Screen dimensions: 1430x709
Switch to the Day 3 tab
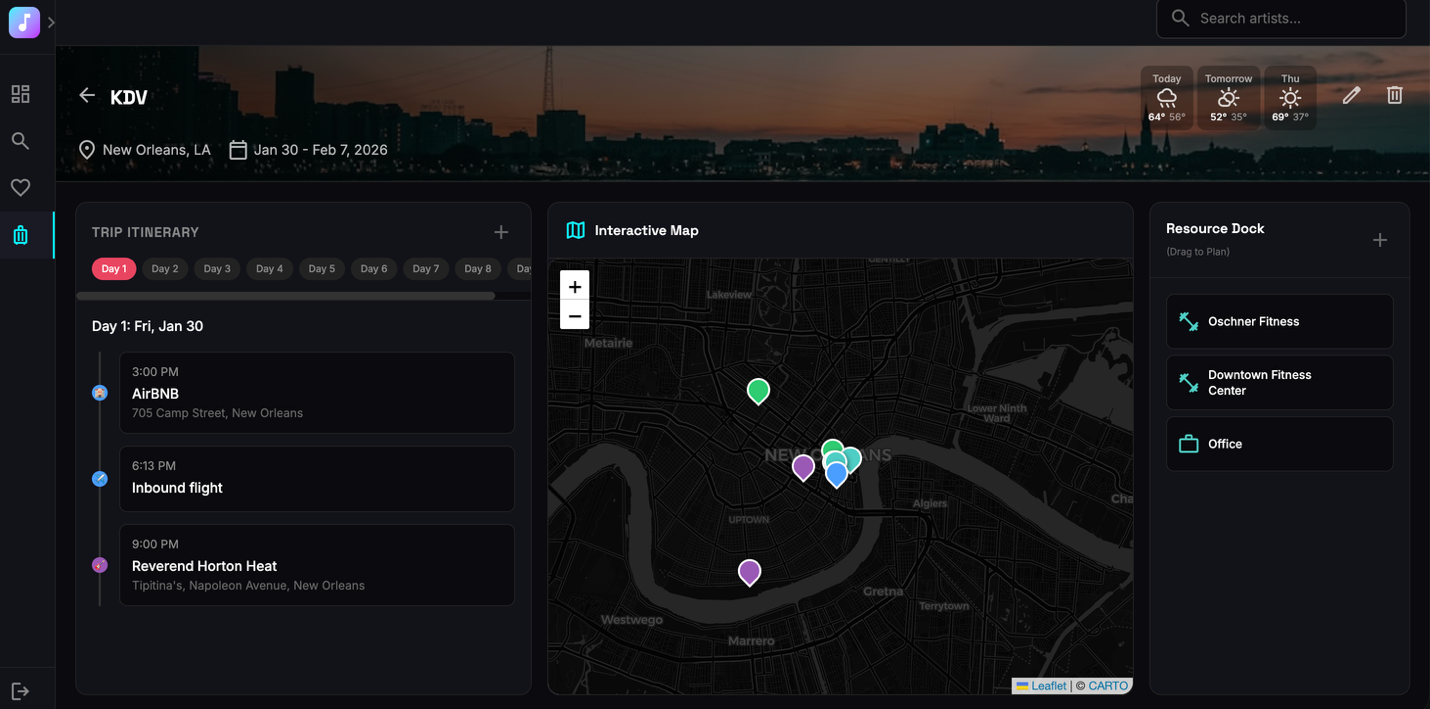(x=216, y=268)
